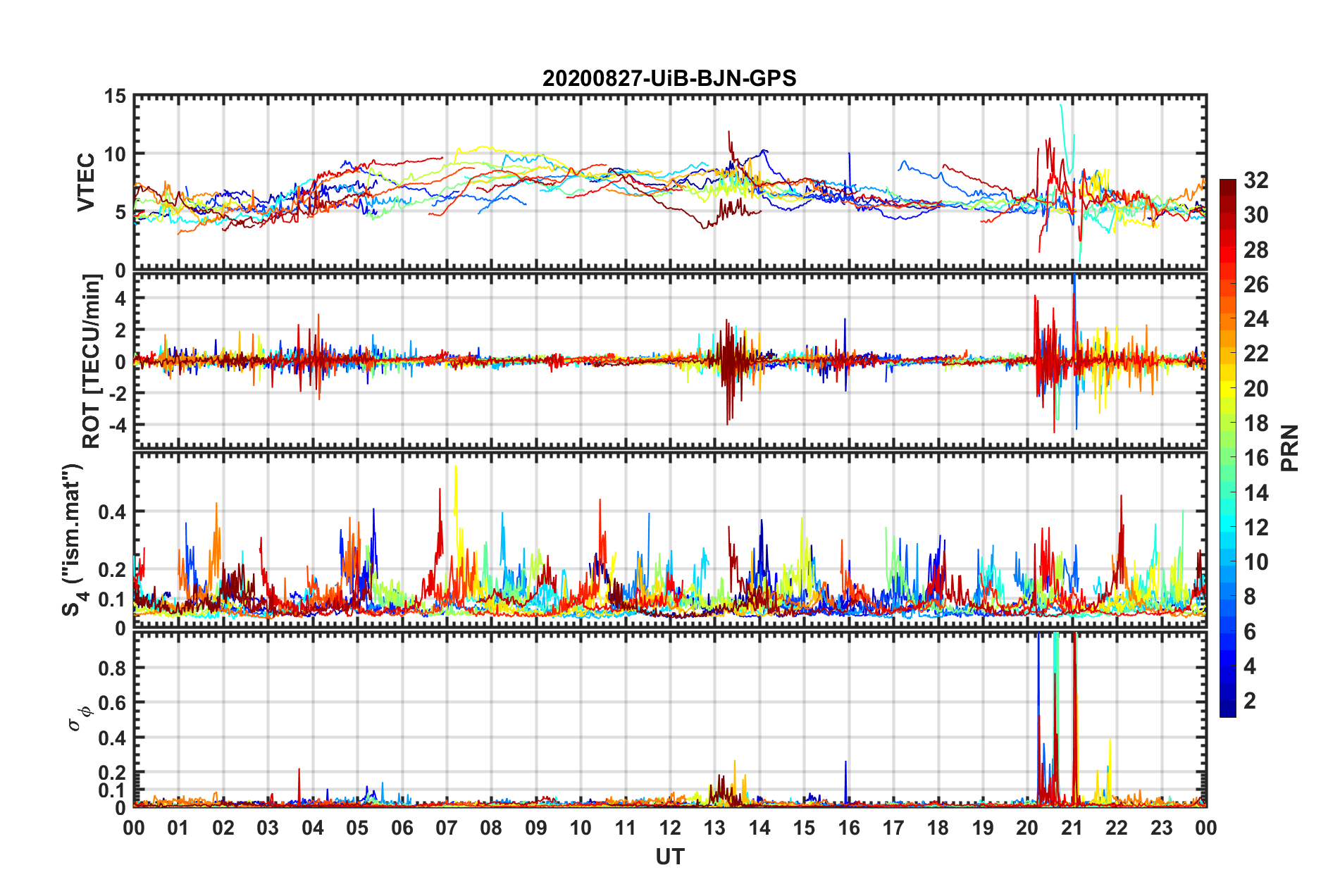Click the "5" tick on the VTEC axis
The height and width of the screenshot is (896, 1340).
pyautogui.click(x=120, y=212)
